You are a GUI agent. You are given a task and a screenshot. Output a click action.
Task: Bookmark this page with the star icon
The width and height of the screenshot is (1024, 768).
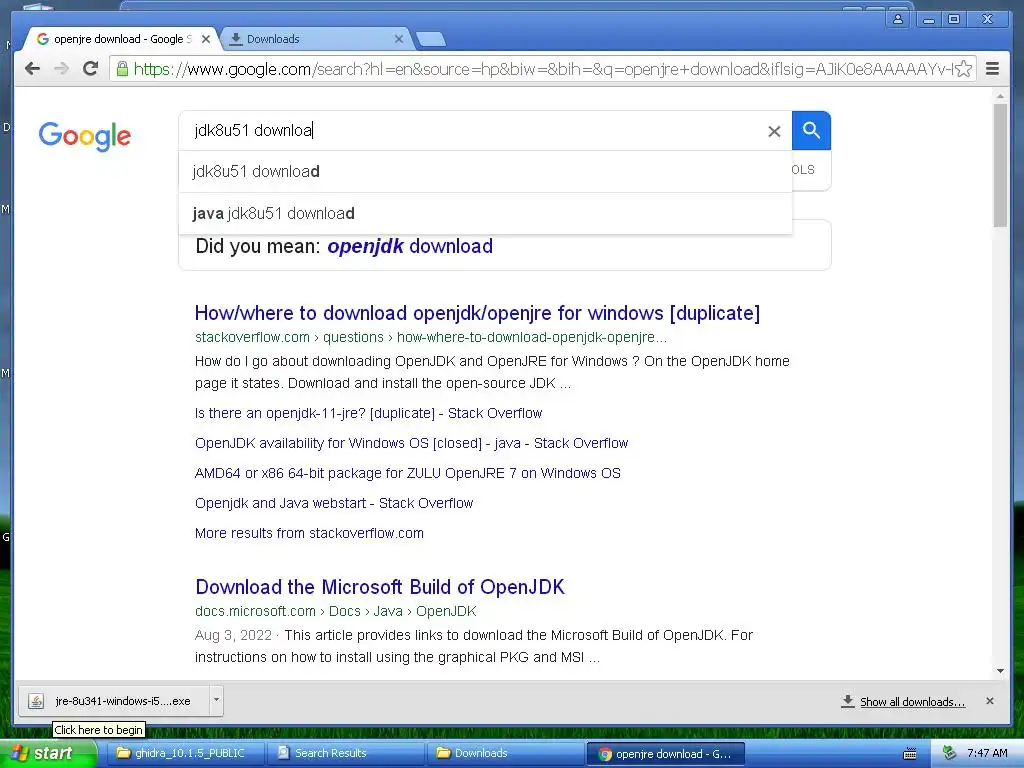(963, 69)
